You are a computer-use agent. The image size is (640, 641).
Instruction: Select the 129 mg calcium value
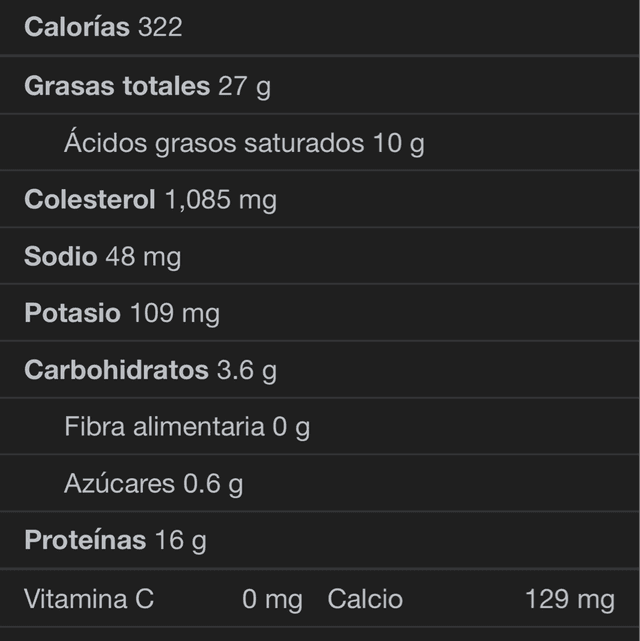(x=569, y=599)
